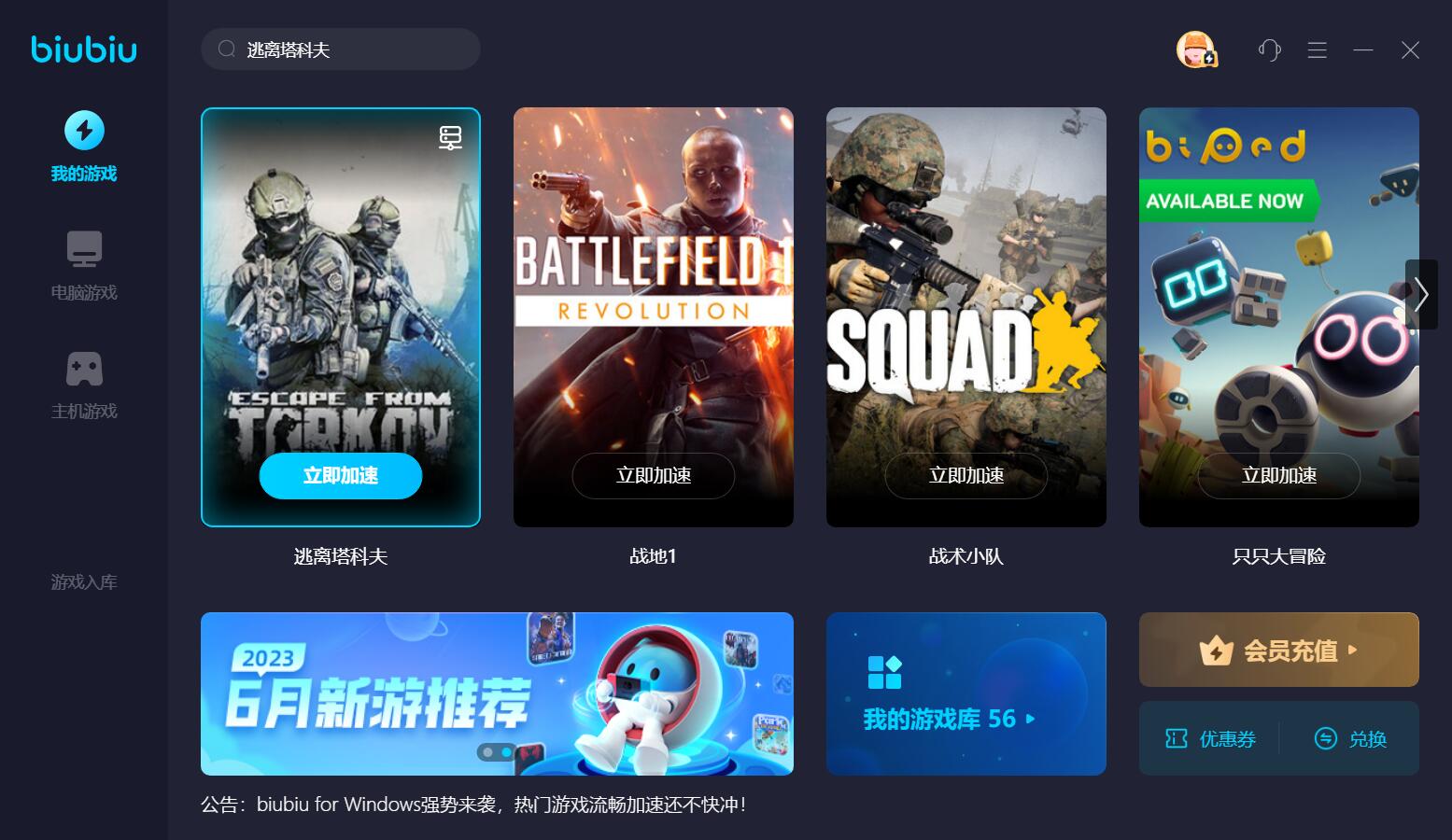Click the search magnifier icon
This screenshot has width=1452, height=840.
[x=226, y=49]
